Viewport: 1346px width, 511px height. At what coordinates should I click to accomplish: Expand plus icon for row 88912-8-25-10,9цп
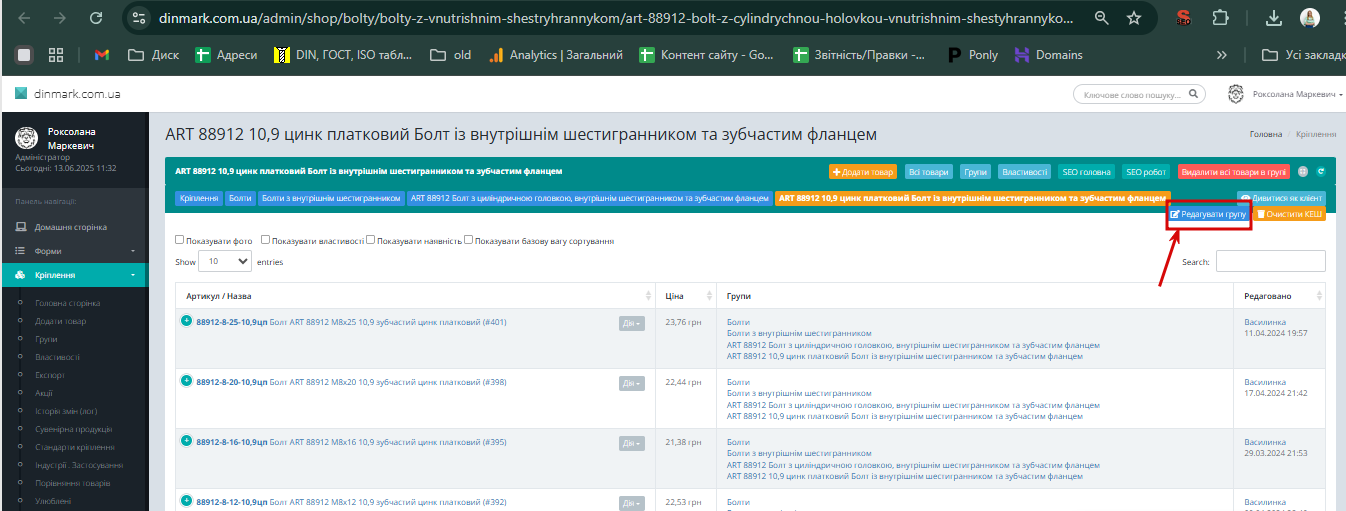(186, 321)
